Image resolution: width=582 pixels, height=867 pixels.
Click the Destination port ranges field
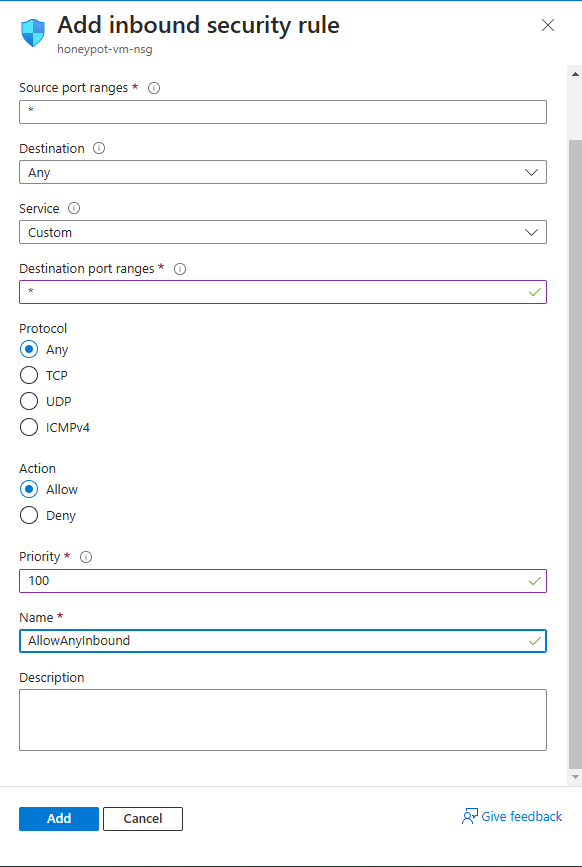[283, 292]
